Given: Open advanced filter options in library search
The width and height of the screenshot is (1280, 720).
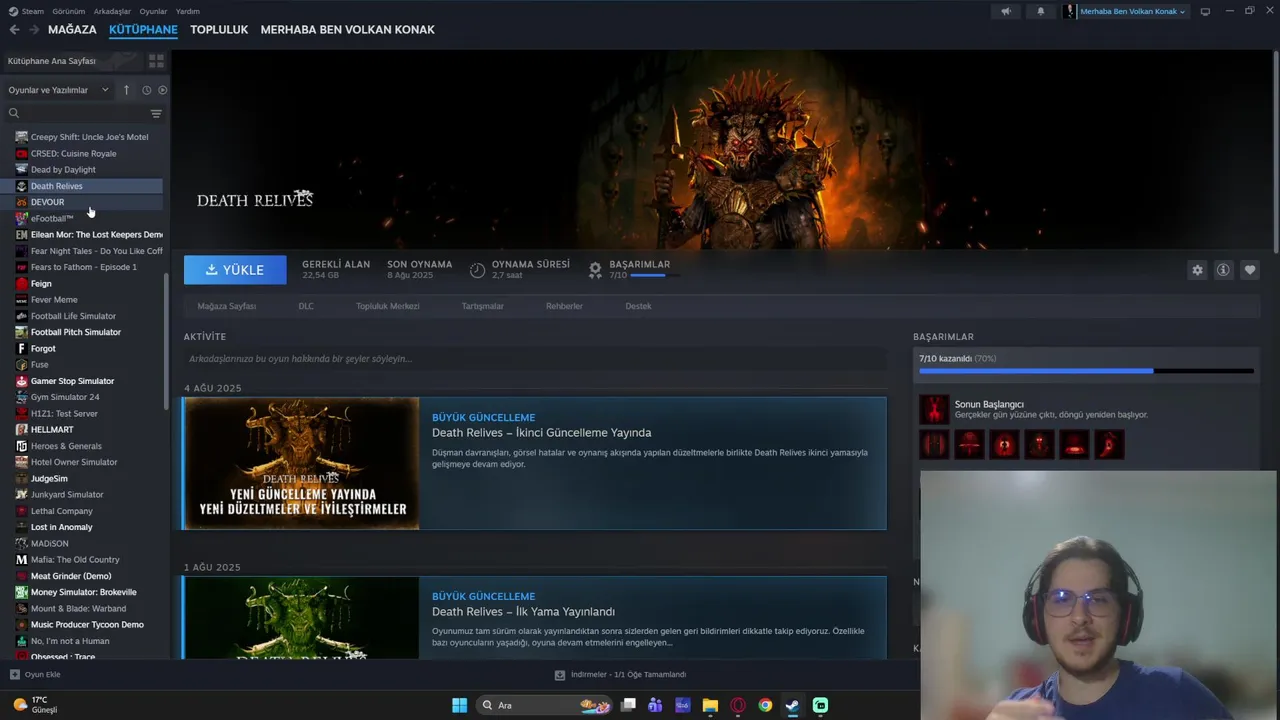Looking at the screenshot, I should coord(156,113).
